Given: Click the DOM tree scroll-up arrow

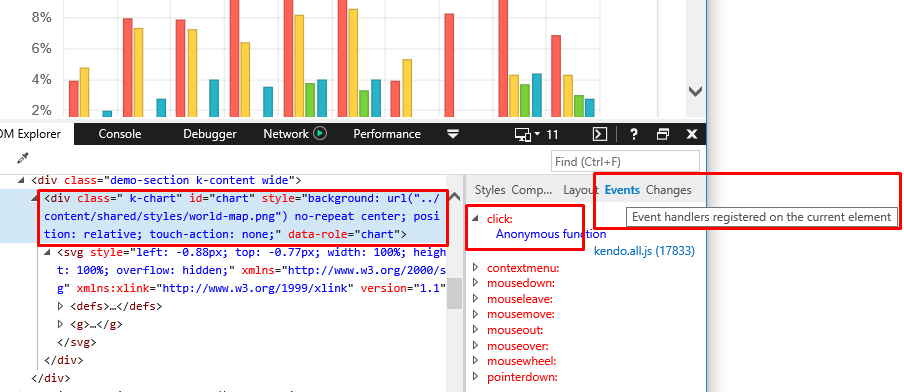Looking at the screenshot, I should coord(455,197).
